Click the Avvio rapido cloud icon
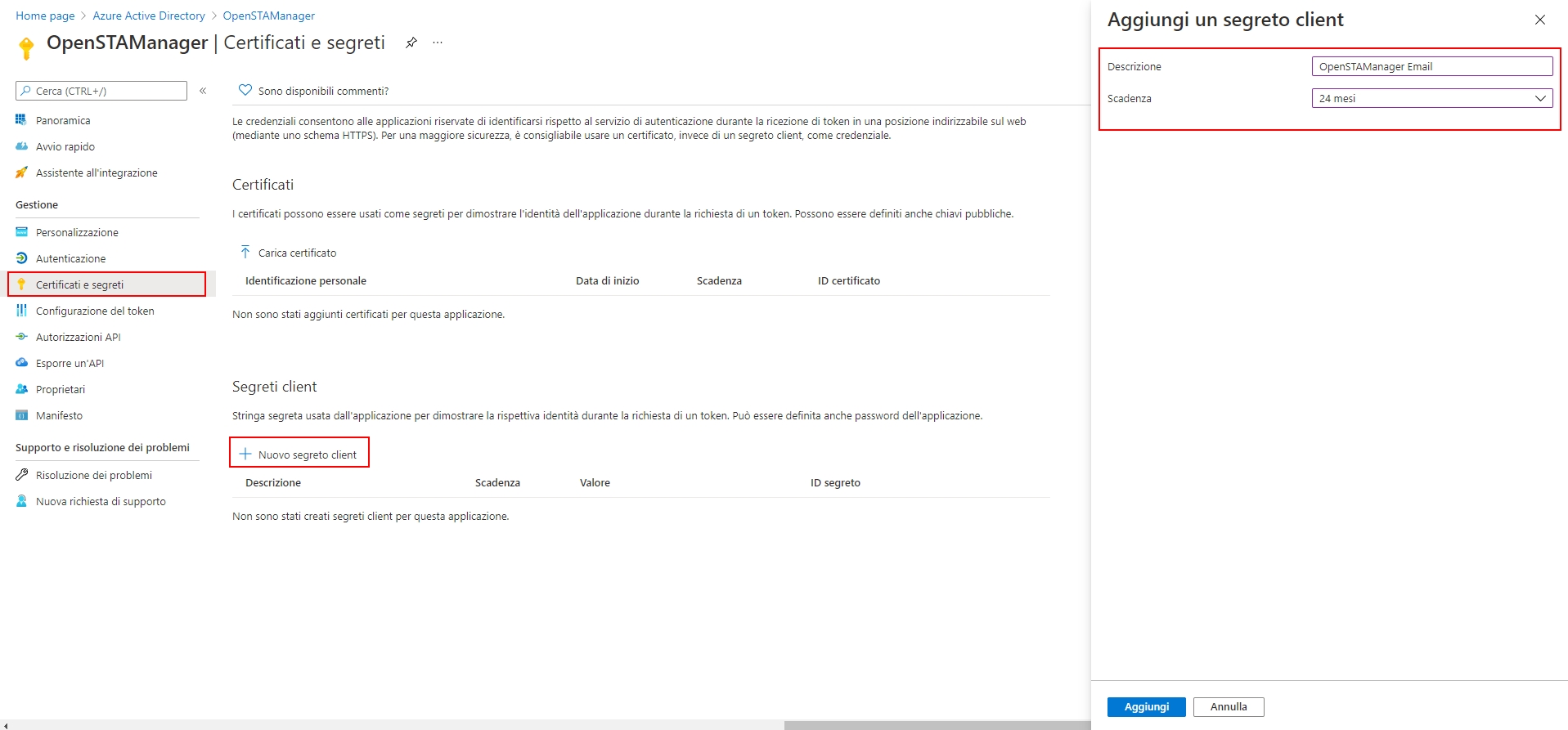 [22, 146]
